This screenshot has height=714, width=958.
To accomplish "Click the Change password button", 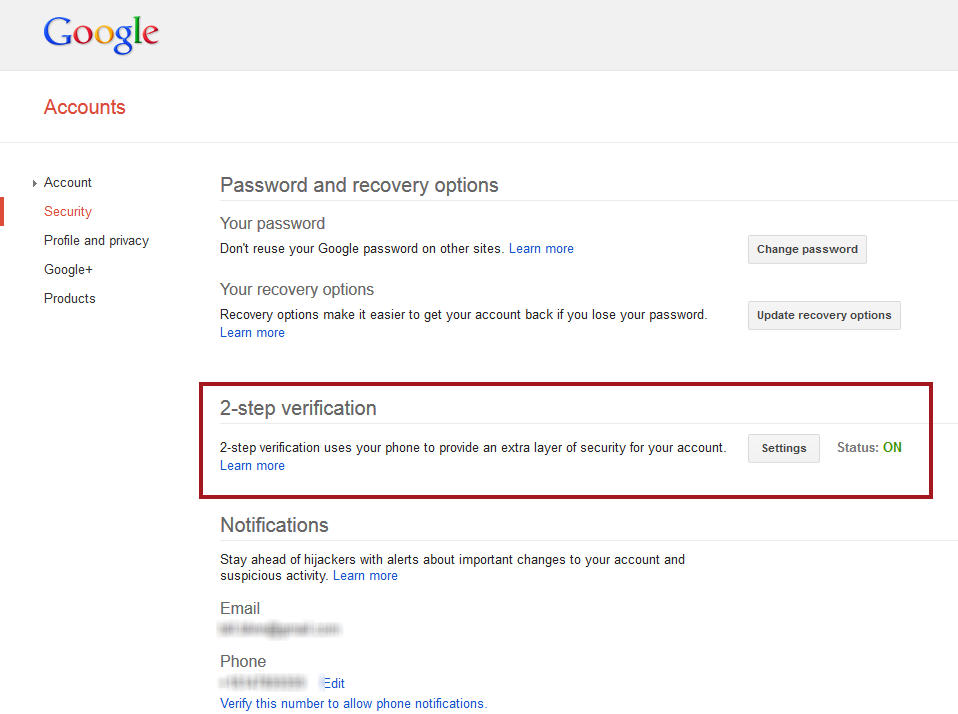I will tap(807, 249).
